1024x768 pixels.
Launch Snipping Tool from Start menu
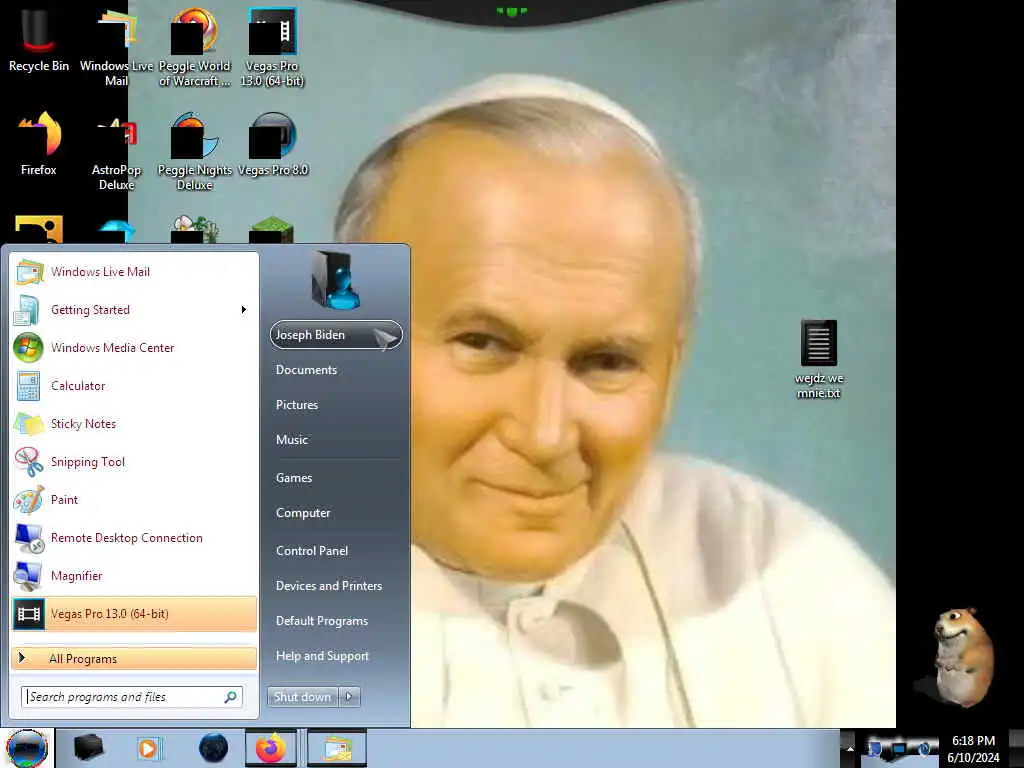135,462
